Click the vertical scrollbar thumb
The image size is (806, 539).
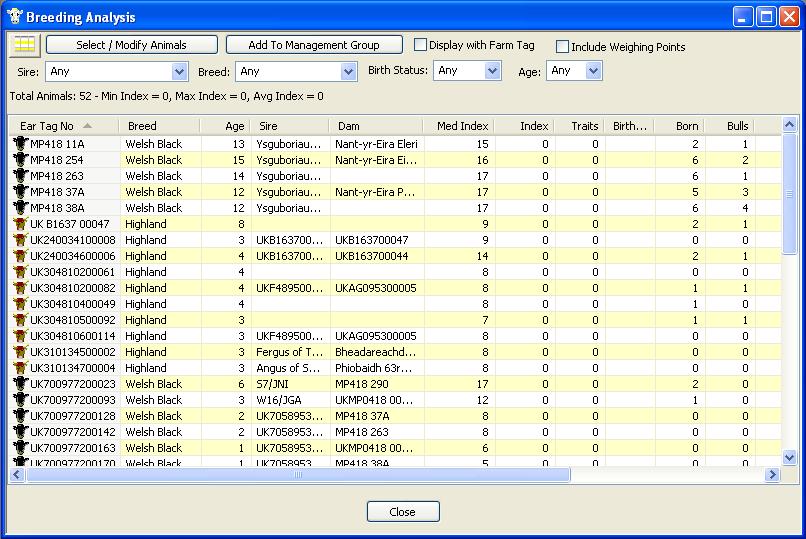click(x=790, y=194)
